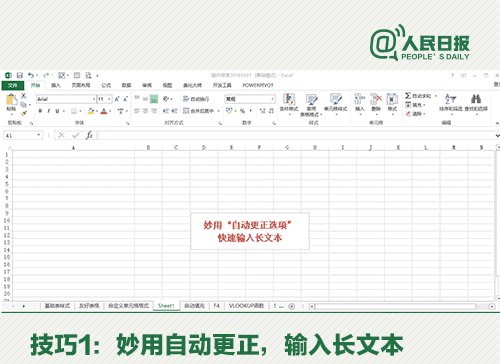The width and height of the screenshot is (500, 364).
Task: Open the font size dropdown
Action: [109, 99]
